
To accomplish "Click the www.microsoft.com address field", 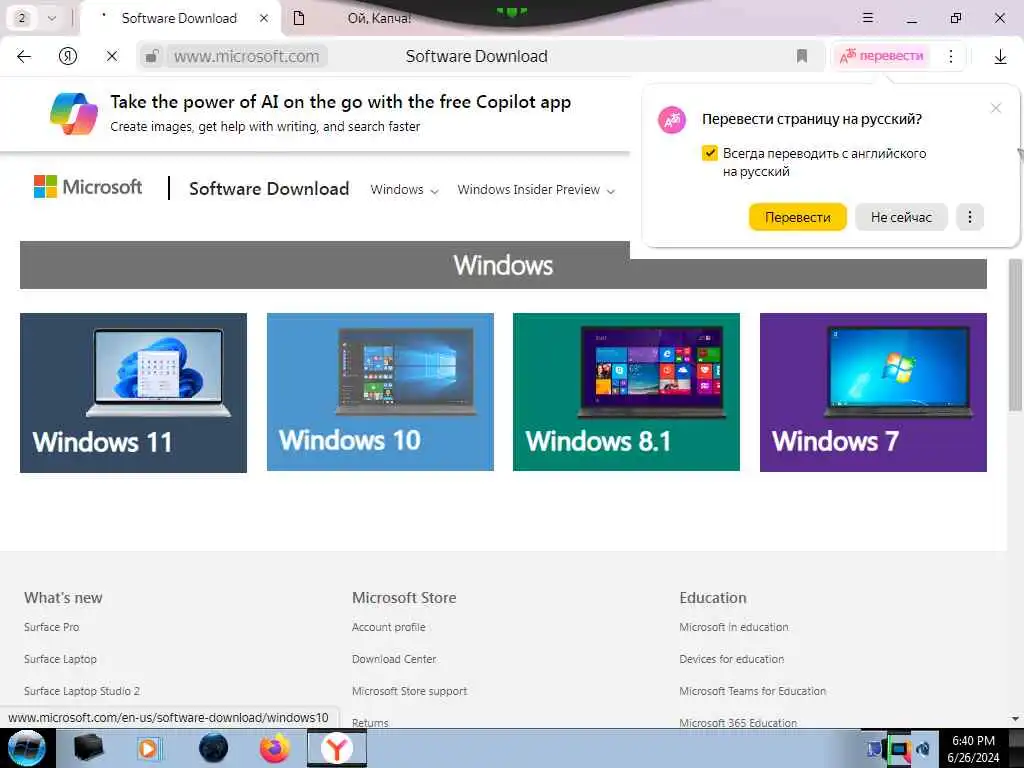I will pos(247,56).
